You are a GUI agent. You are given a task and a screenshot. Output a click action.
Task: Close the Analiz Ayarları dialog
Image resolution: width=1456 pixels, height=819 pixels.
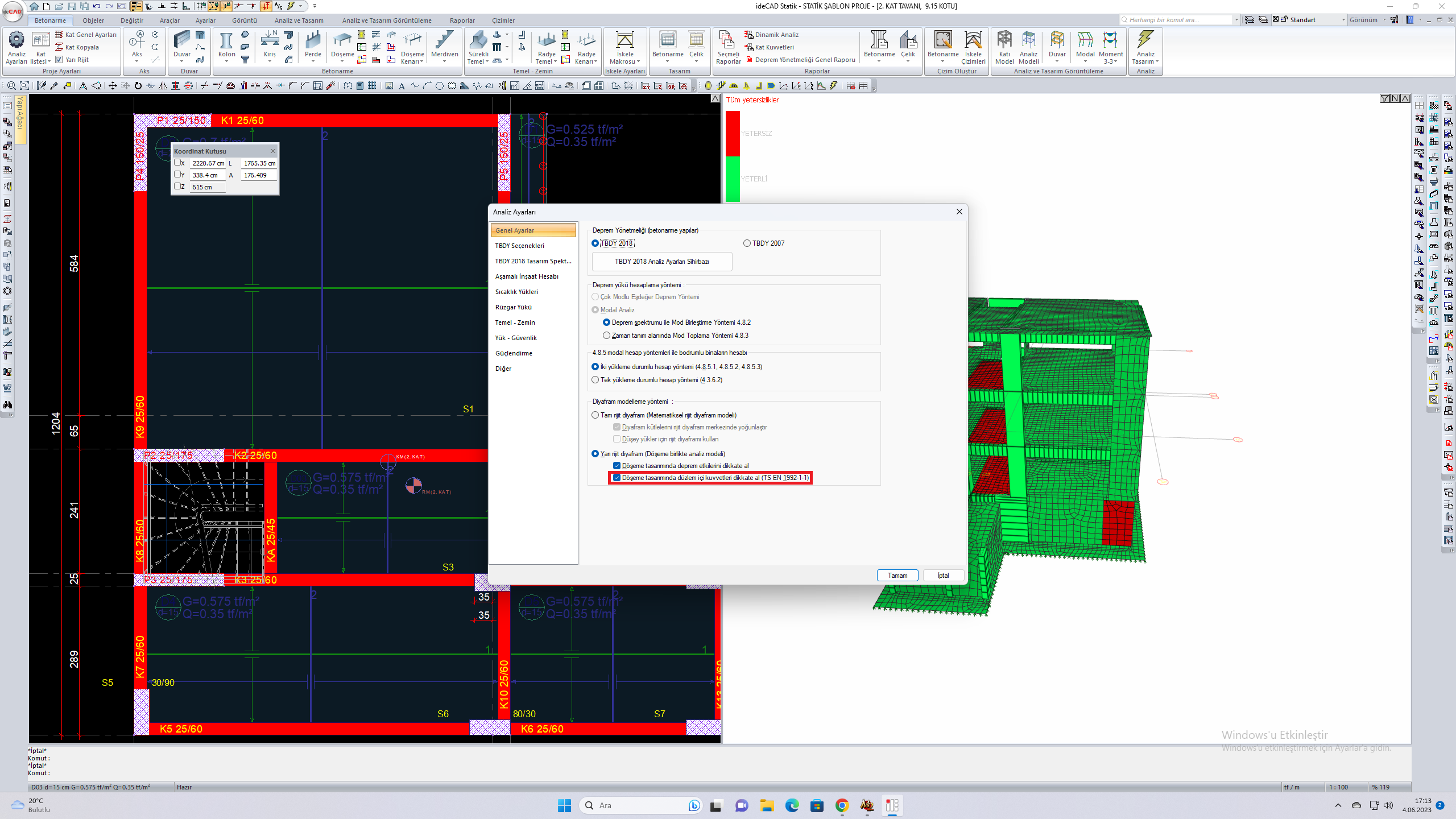click(x=959, y=212)
